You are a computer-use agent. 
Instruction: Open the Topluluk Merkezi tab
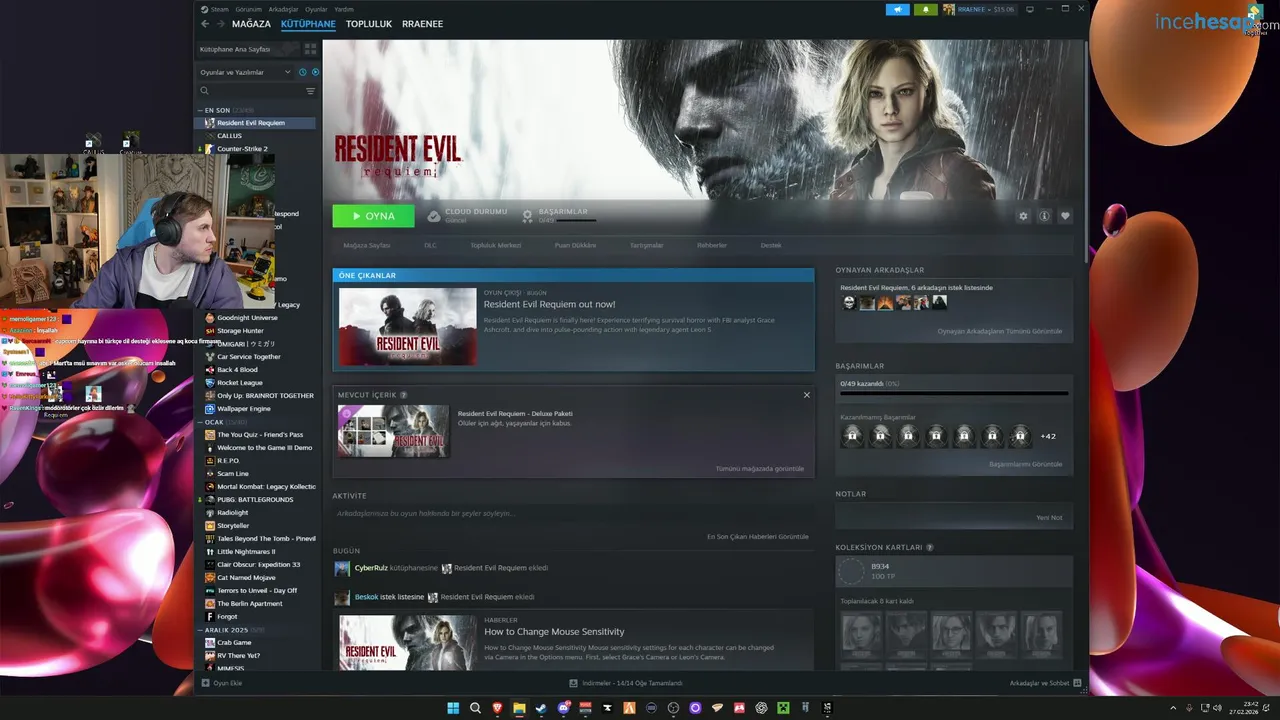click(x=496, y=245)
